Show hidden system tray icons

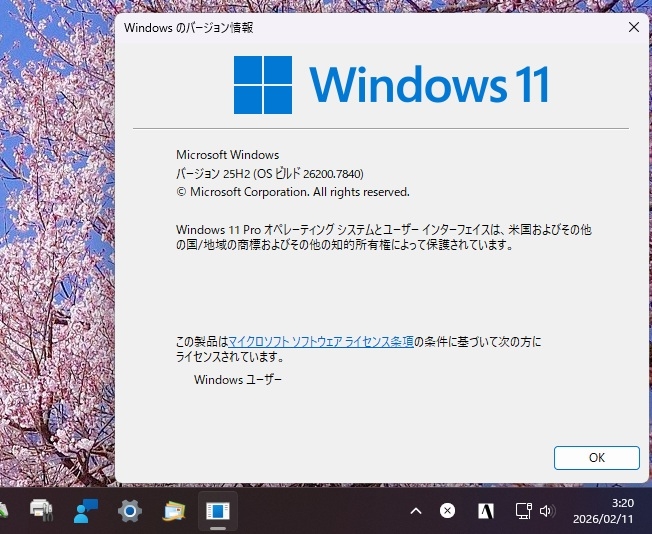416,511
